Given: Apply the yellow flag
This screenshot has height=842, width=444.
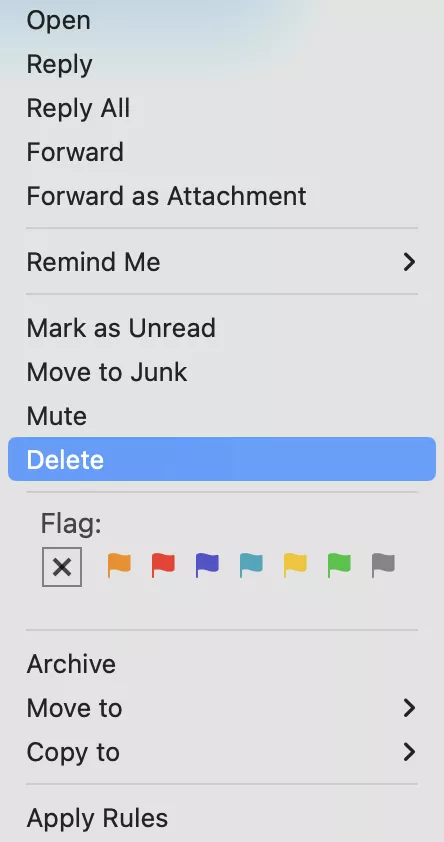Looking at the screenshot, I should [295, 565].
